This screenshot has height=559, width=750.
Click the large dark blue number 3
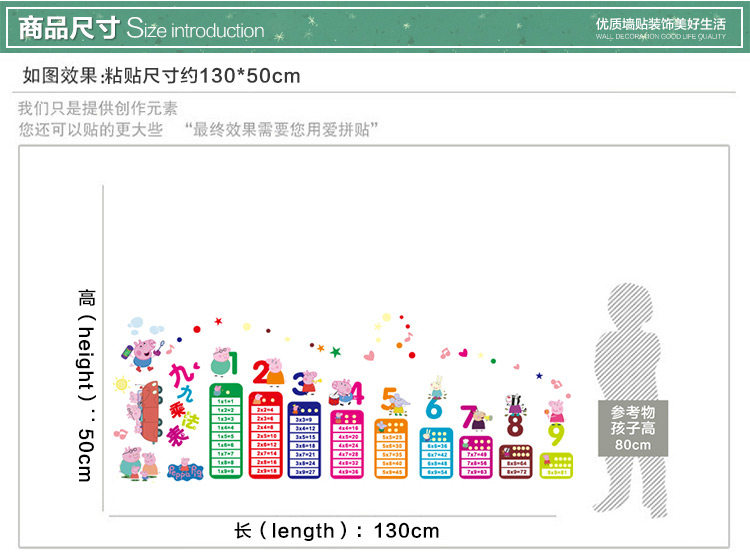[299, 384]
